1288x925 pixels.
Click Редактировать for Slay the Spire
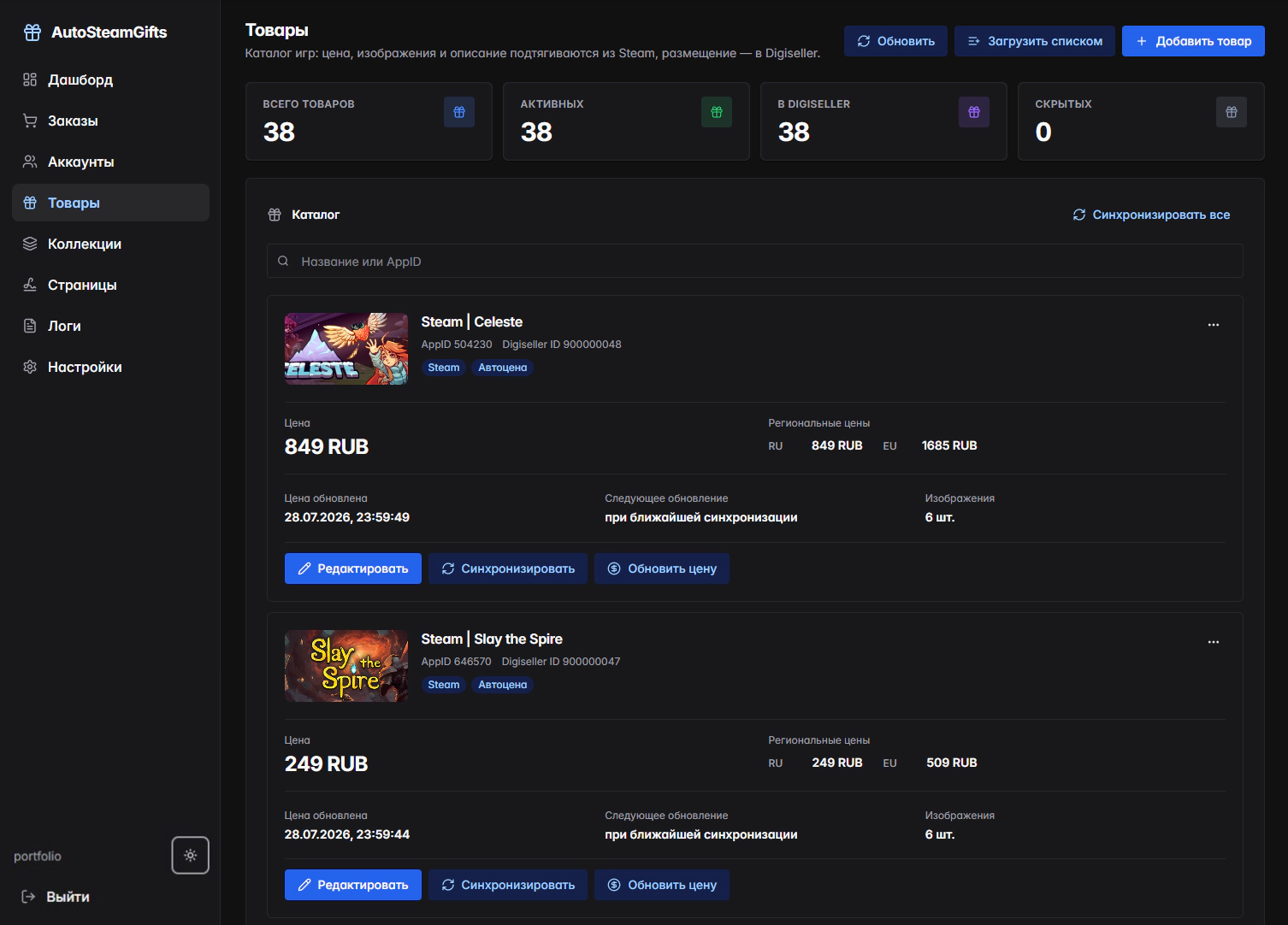pos(353,885)
